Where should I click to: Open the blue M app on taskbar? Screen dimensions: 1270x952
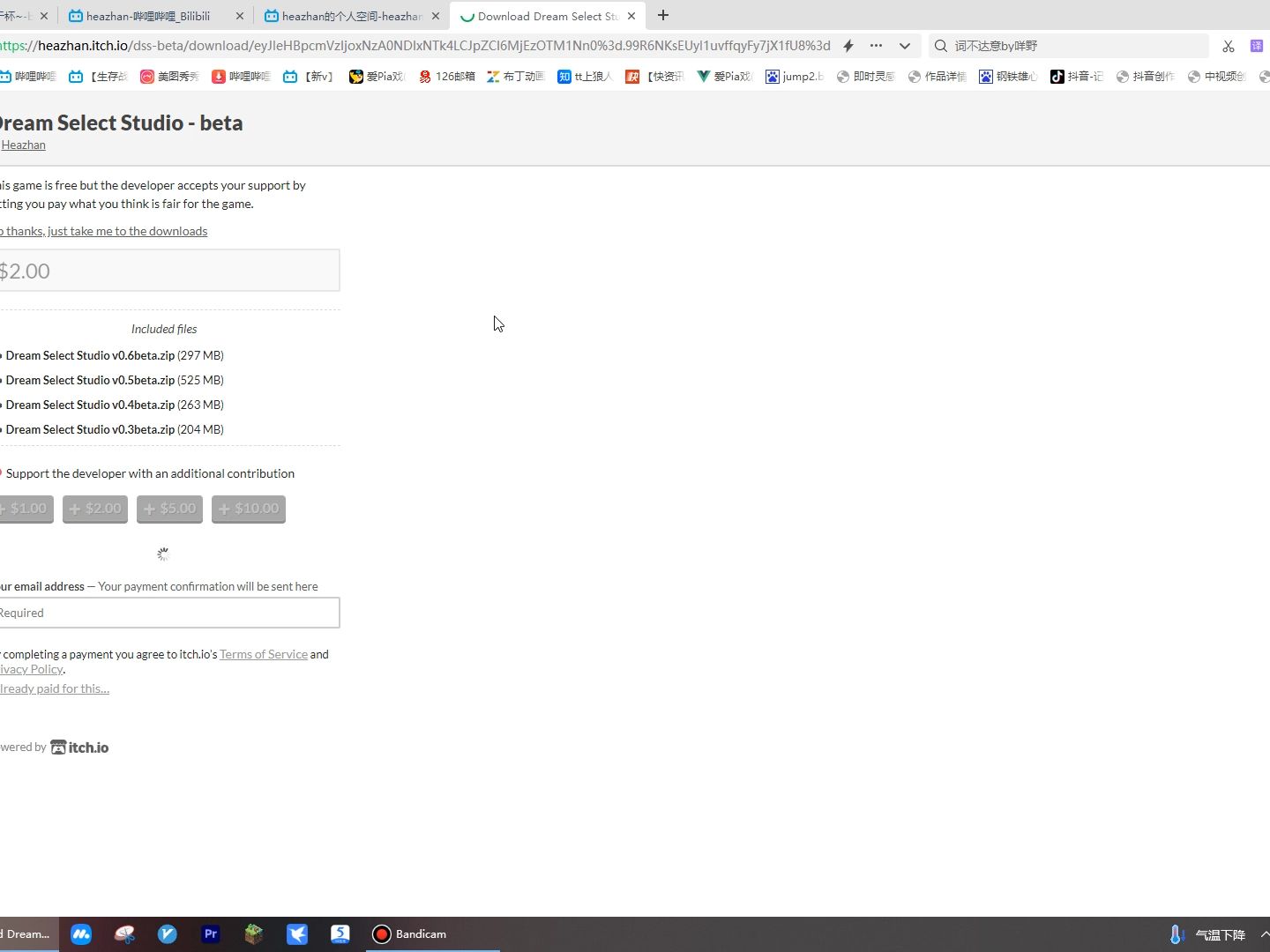pos(81,934)
